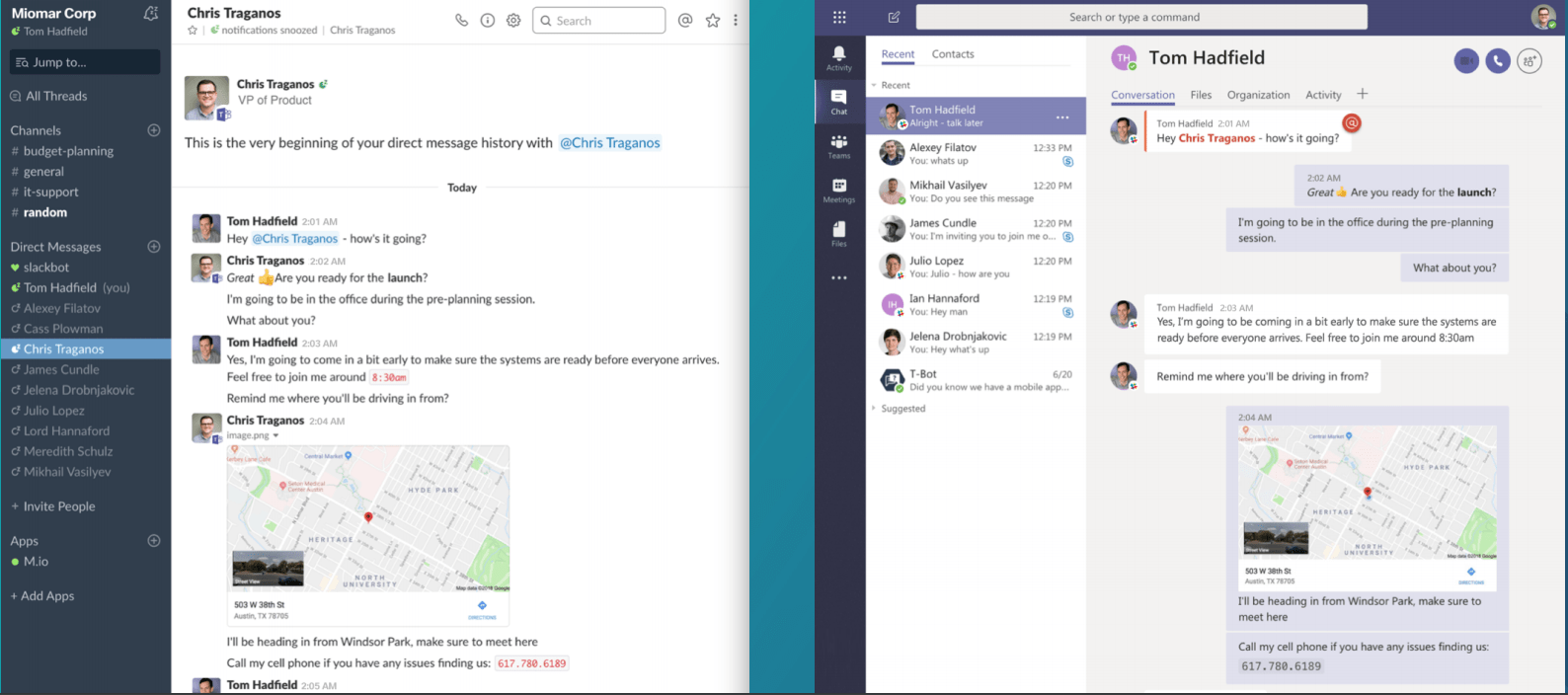Open conversation settings gear in Slack

[513, 20]
